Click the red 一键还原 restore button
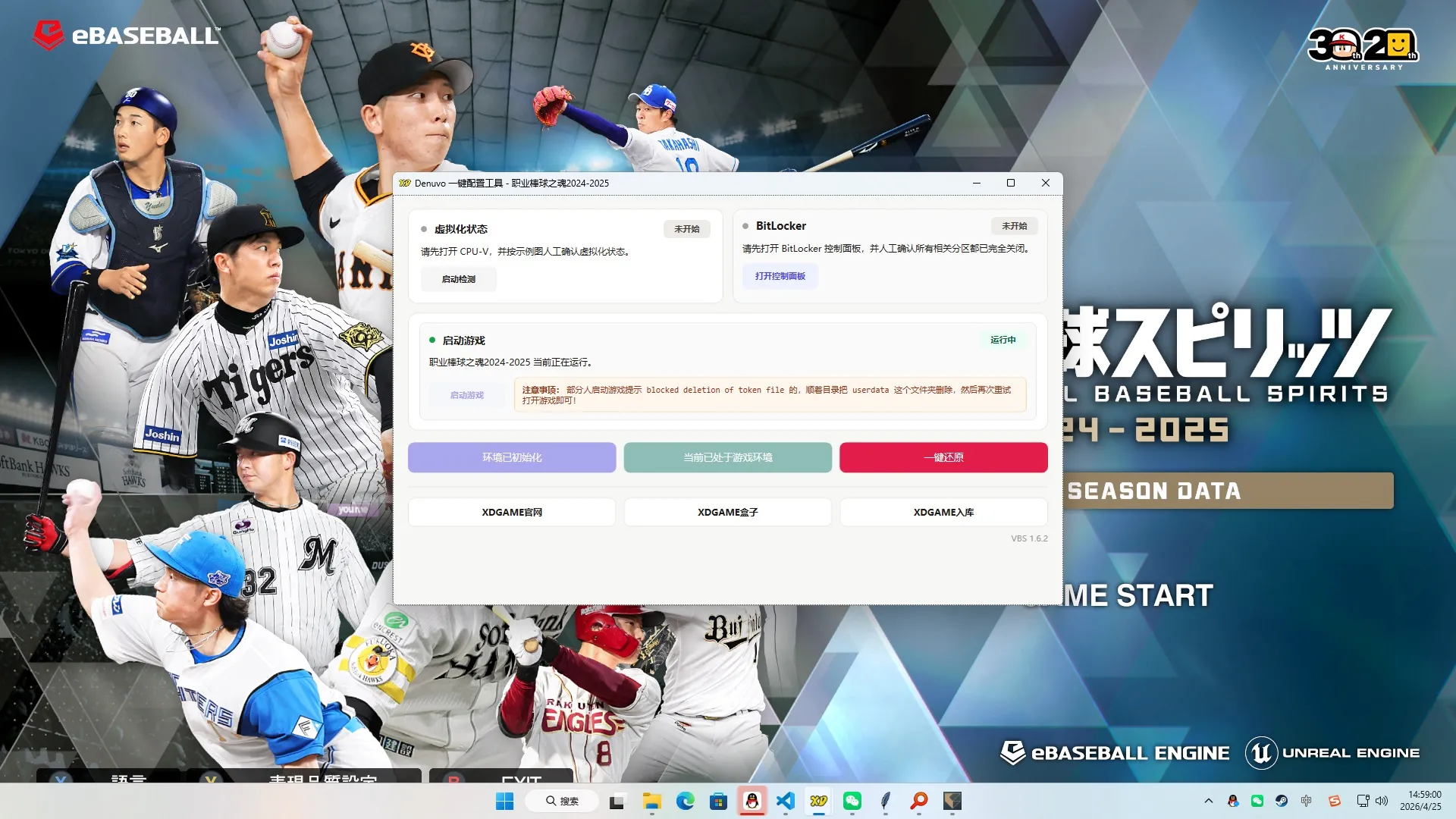1456x819 pixels. click(x=943, y=457)
